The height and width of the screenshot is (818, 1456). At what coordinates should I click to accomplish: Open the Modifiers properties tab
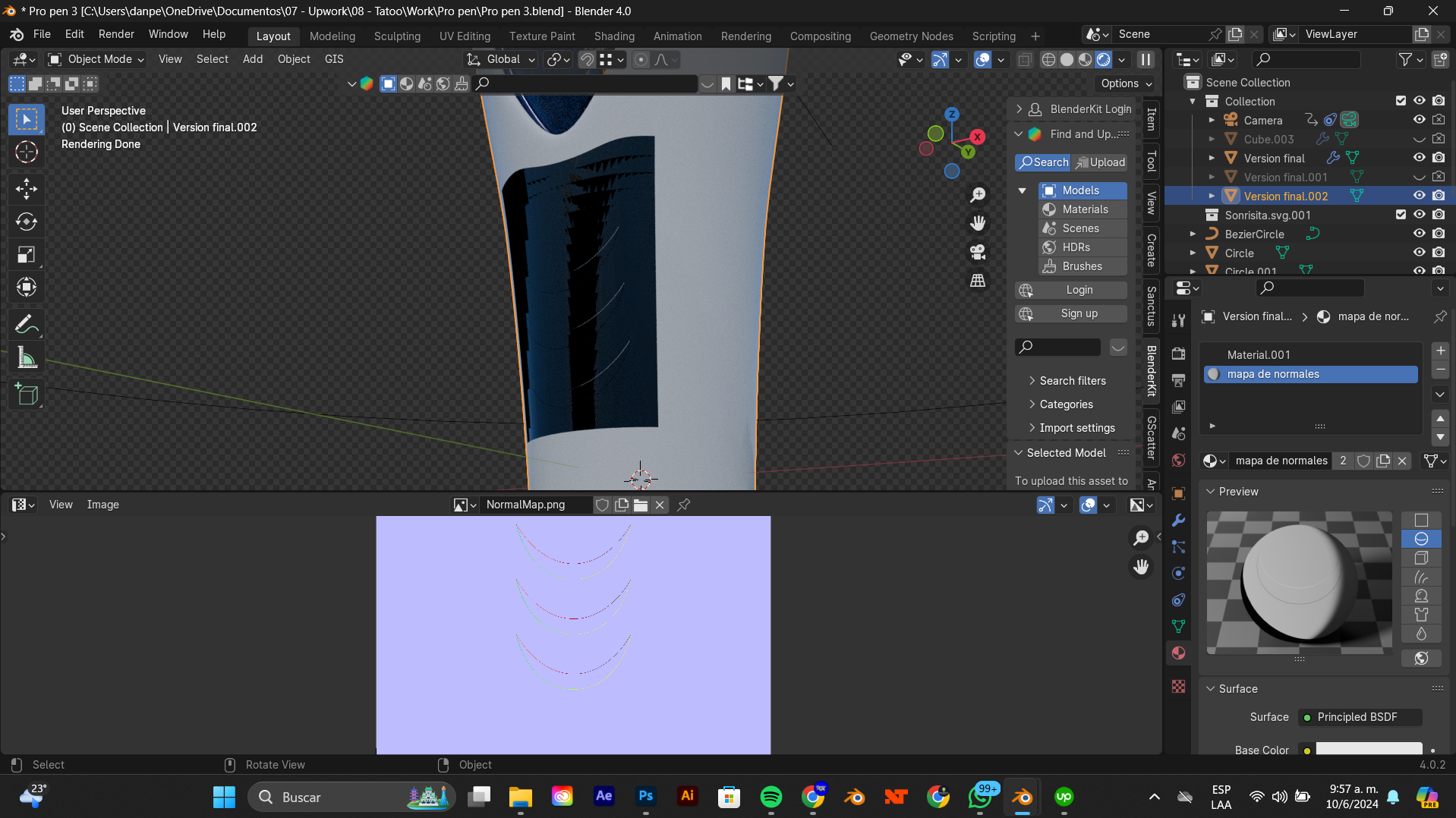click(x=1178, y=521)
